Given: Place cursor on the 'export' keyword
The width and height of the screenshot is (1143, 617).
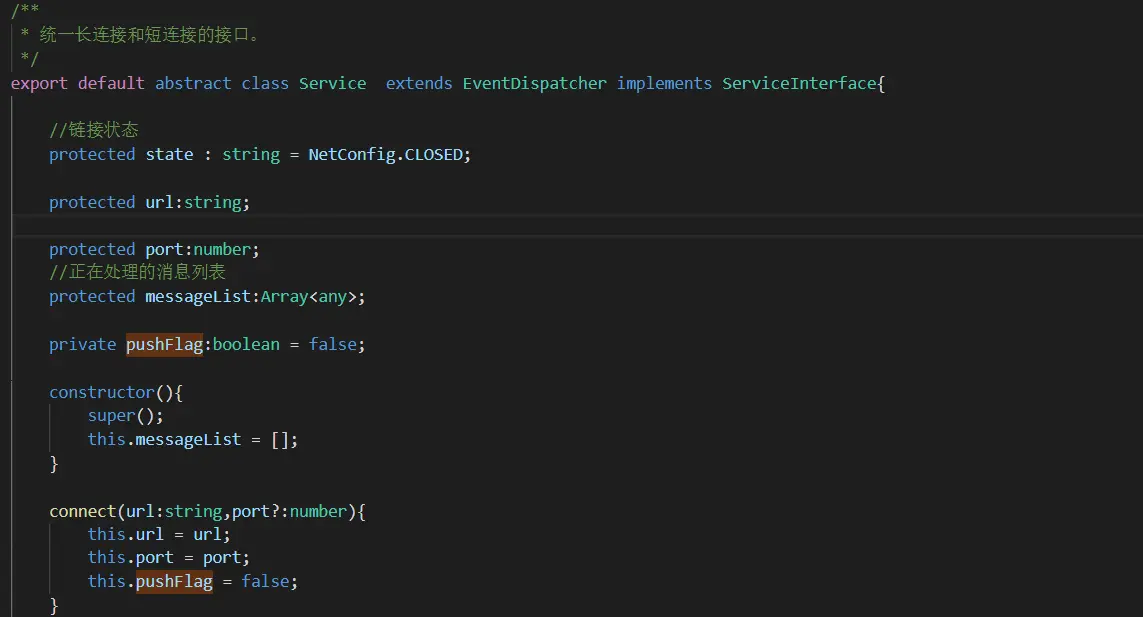Looking at the screenshot, I should 39,84.
